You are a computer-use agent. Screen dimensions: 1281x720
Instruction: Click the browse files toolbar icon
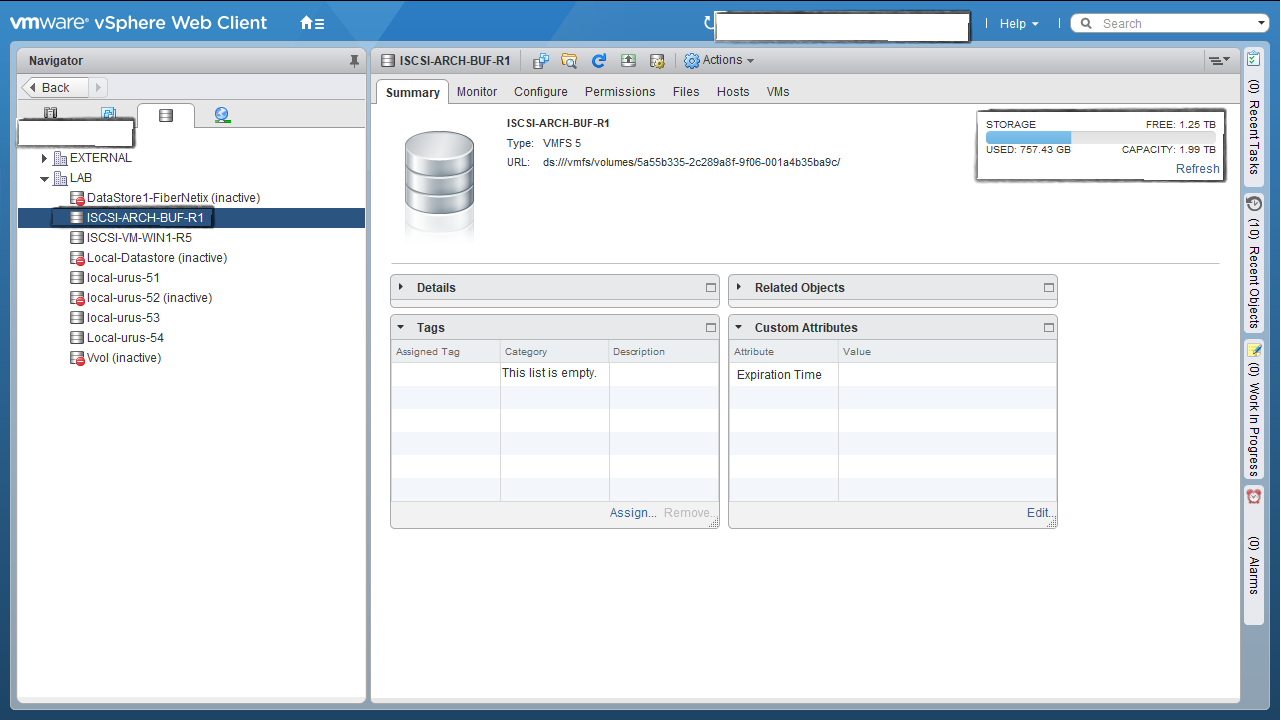click(x=569, y=61)
